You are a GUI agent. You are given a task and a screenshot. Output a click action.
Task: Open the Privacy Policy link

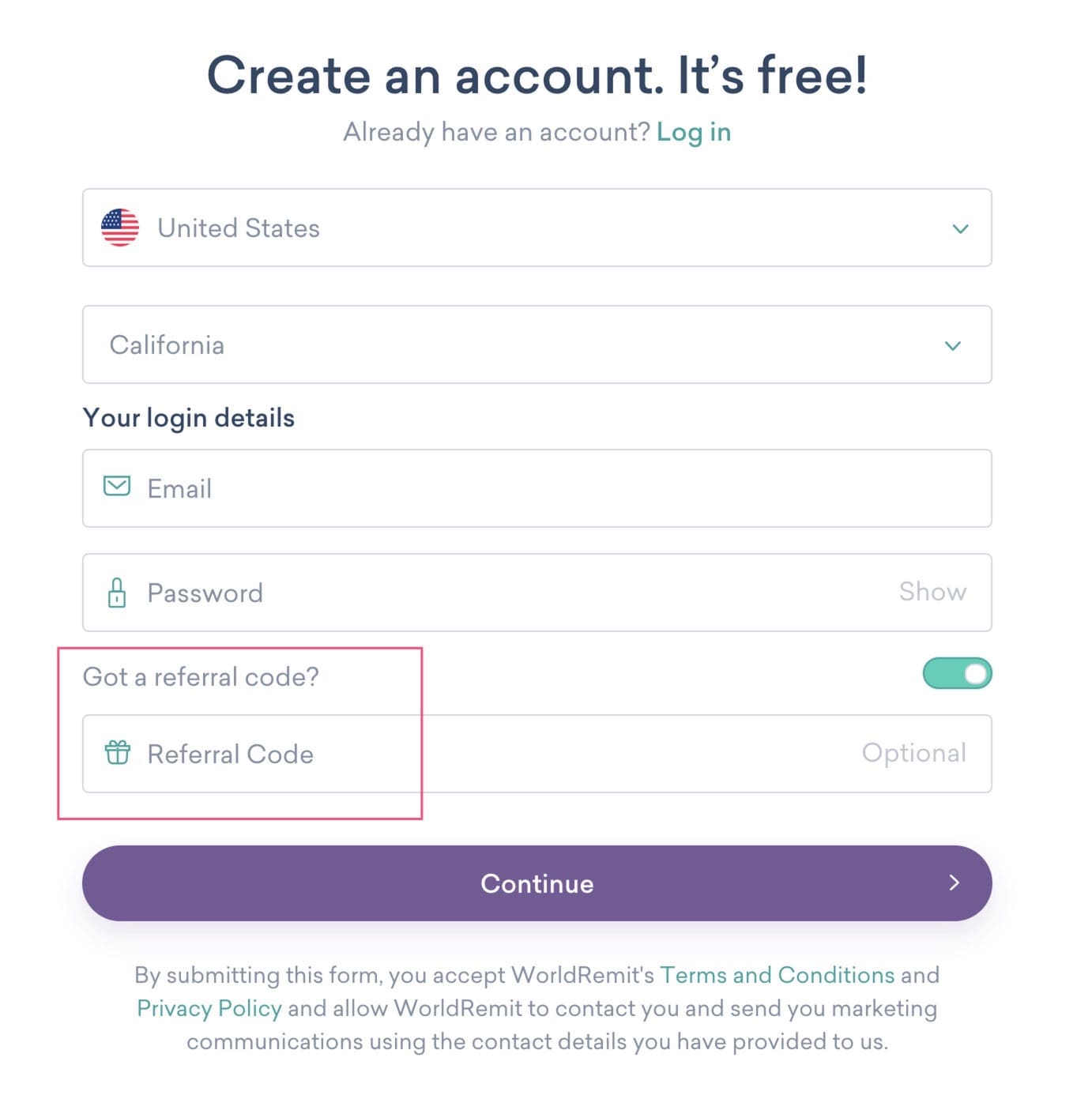209,1008
